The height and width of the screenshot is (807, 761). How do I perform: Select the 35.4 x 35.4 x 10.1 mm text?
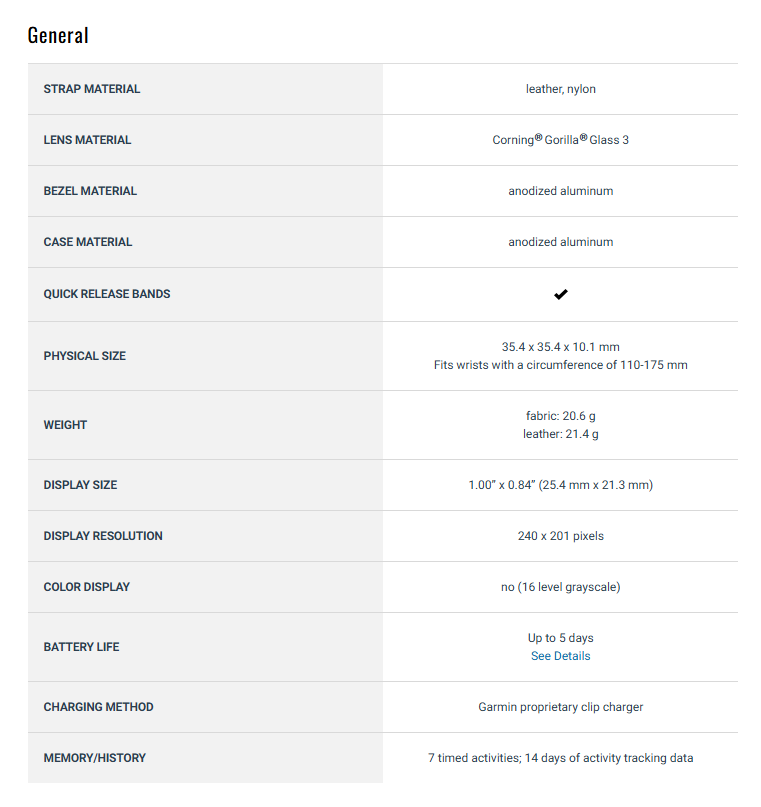click(560, 347)
